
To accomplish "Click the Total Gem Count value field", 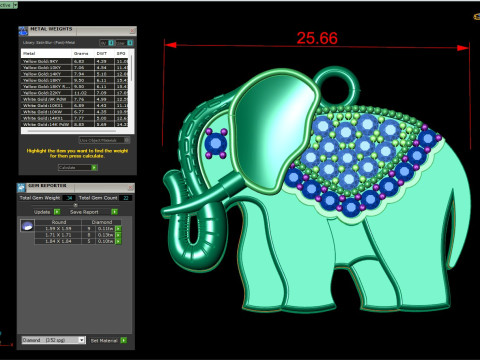I will click(x=126, y=198).
